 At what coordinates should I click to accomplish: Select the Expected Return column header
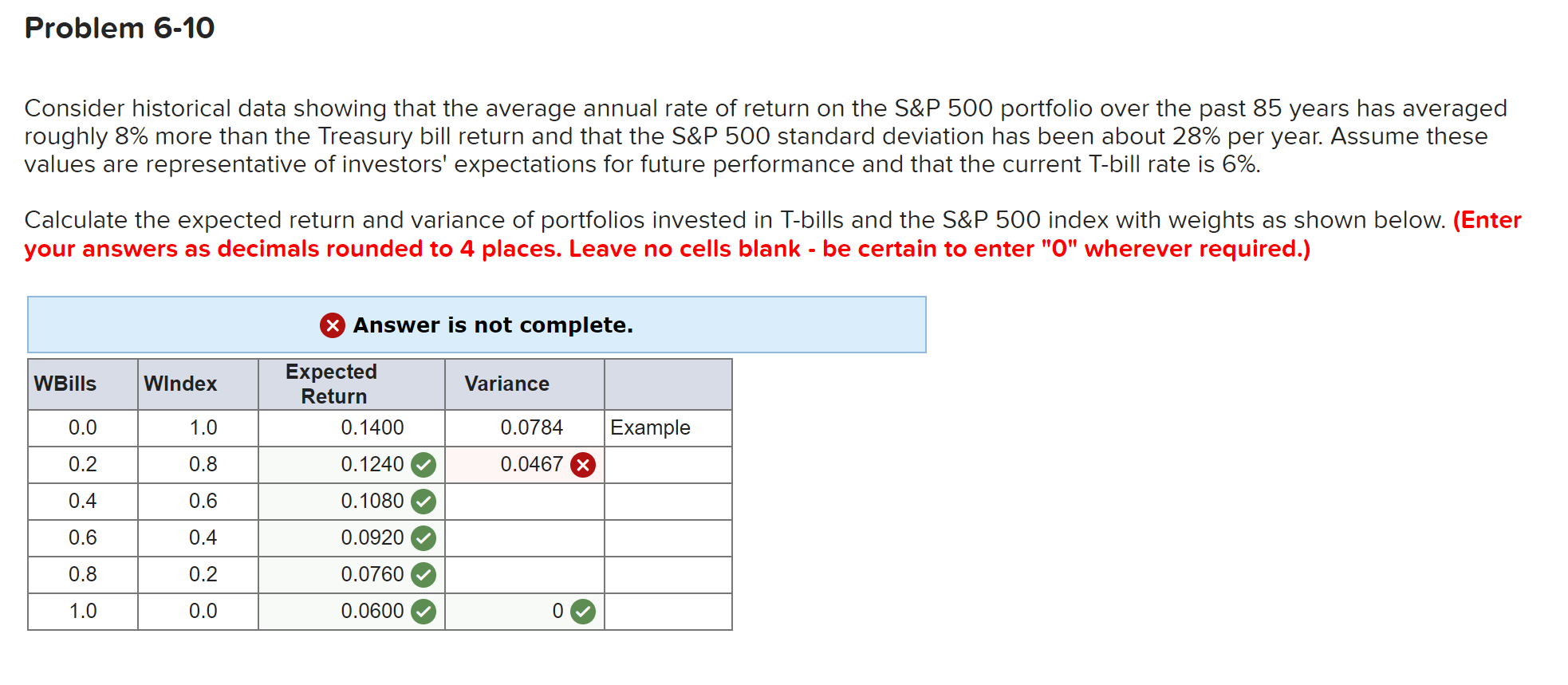(331, 384)
